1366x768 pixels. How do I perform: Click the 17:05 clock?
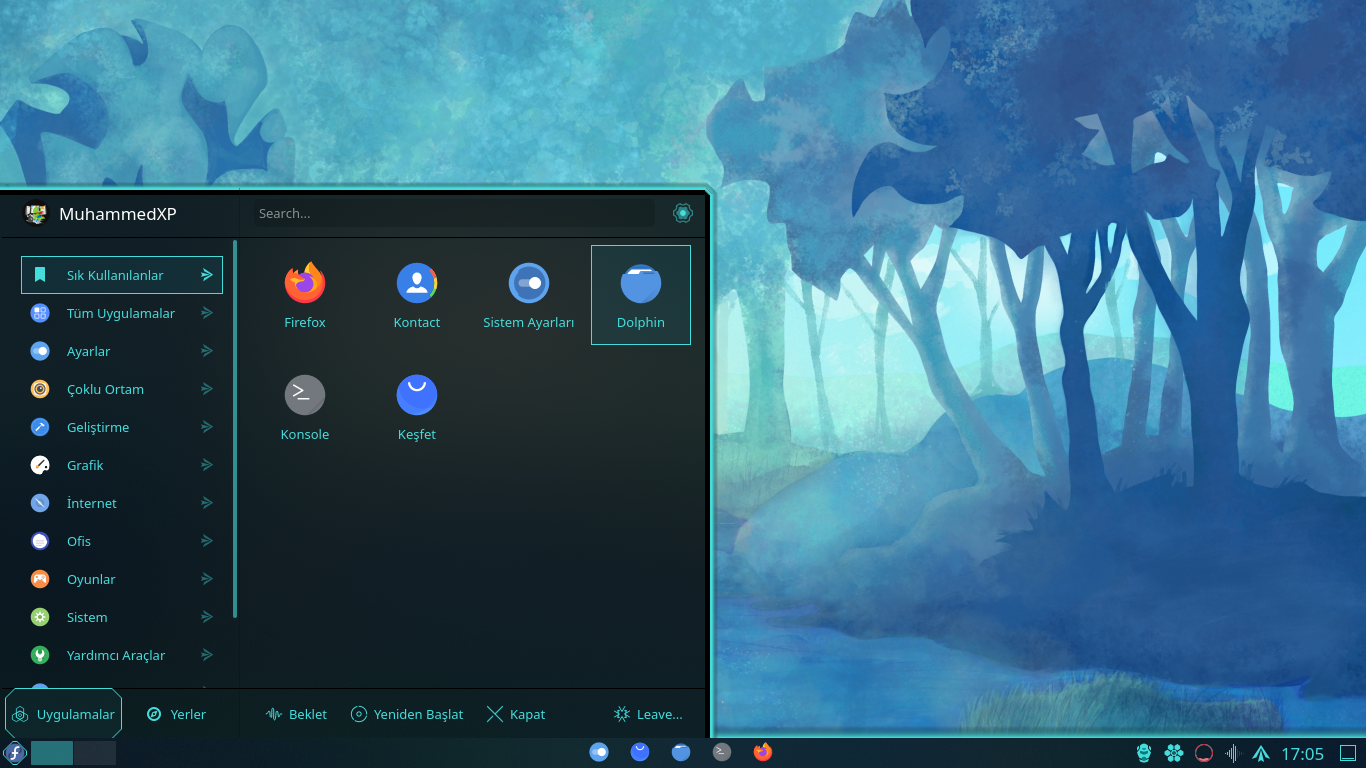[x=1302, y=753]
